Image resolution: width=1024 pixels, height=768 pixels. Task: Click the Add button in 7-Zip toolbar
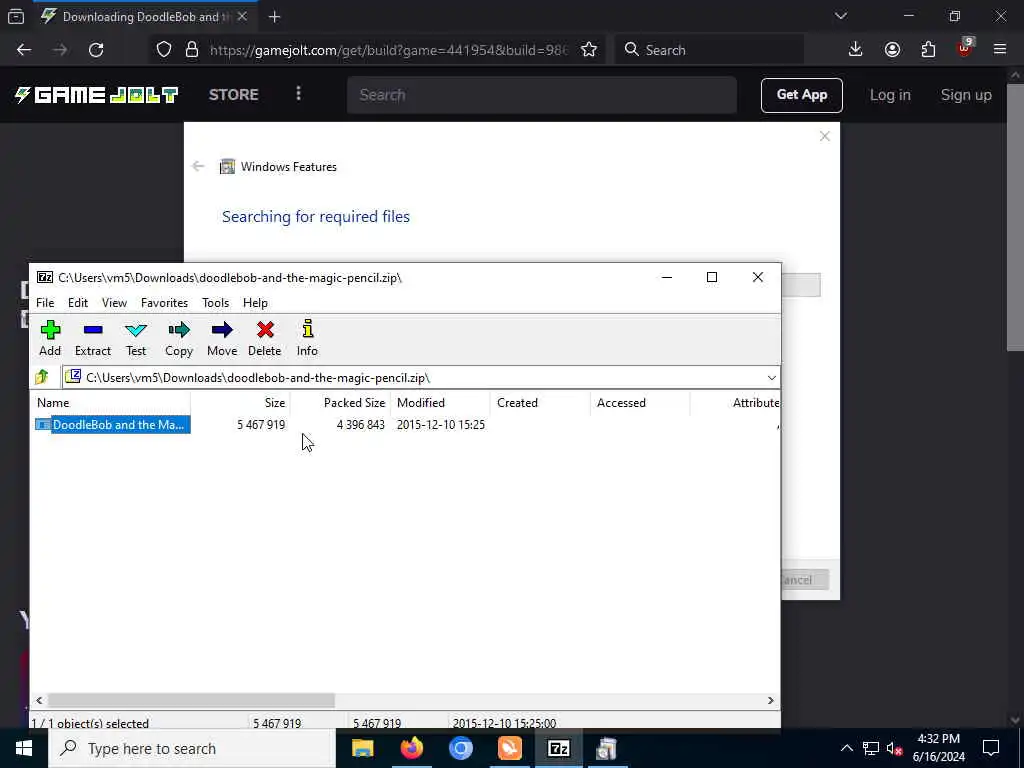[50, 338]
